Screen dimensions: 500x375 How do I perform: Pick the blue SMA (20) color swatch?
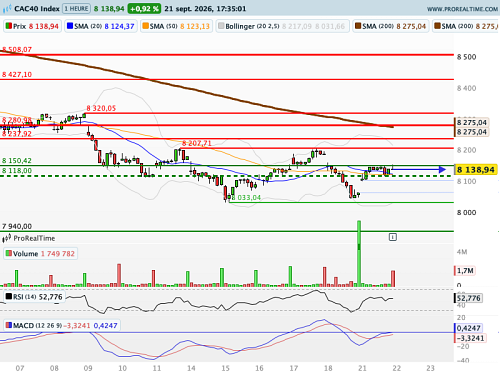(70, 26)
